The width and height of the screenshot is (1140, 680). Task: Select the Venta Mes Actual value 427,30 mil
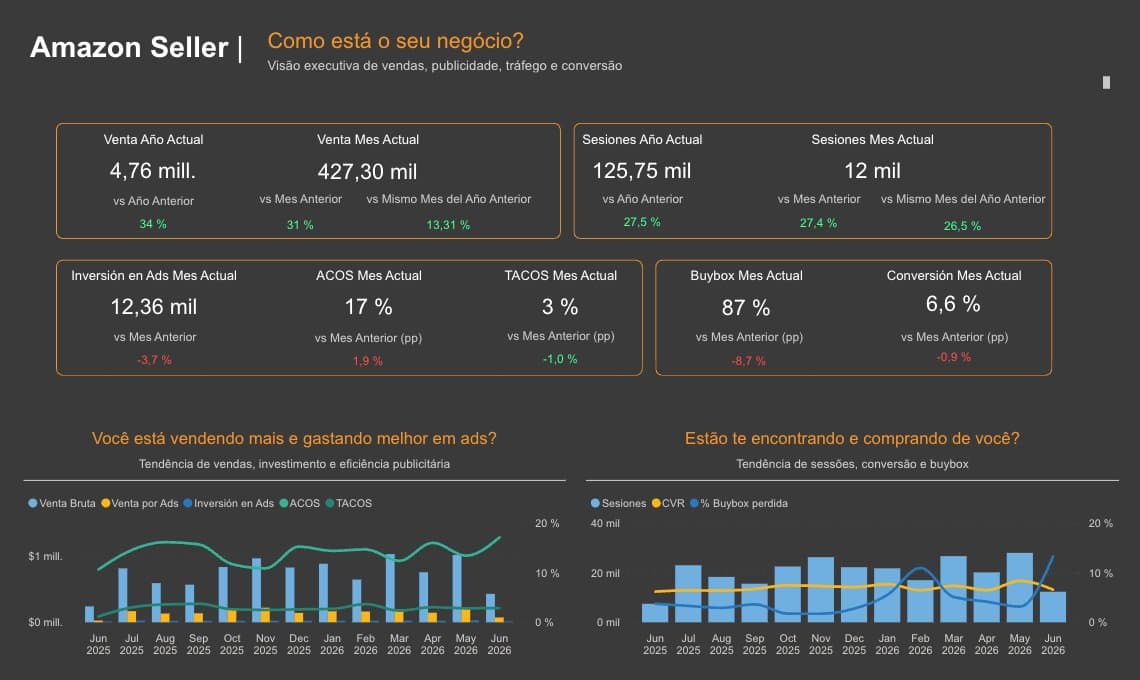tap(367, 172)
